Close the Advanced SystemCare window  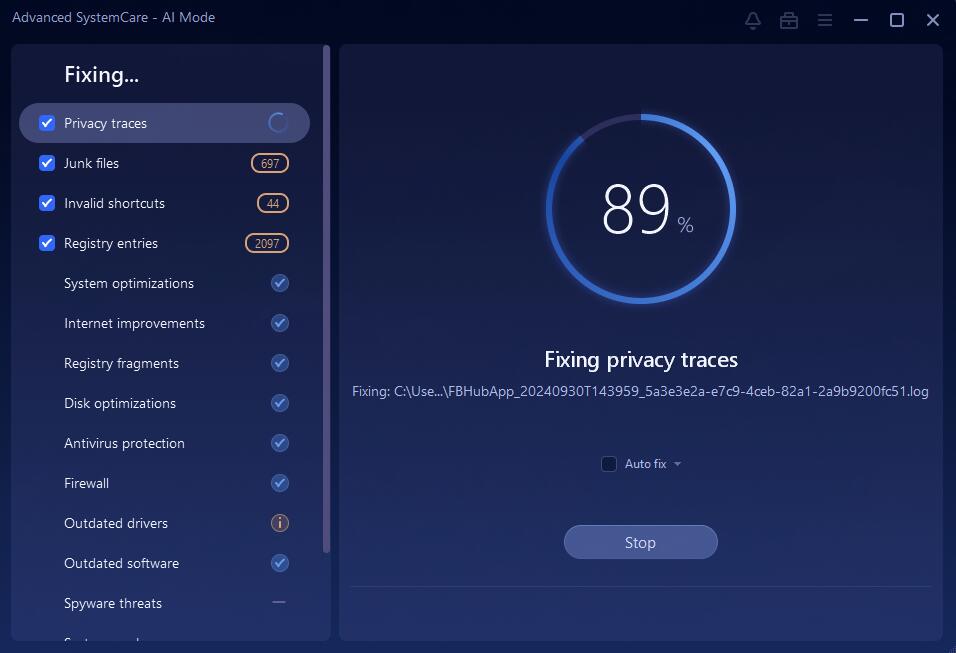coord(933,20)
